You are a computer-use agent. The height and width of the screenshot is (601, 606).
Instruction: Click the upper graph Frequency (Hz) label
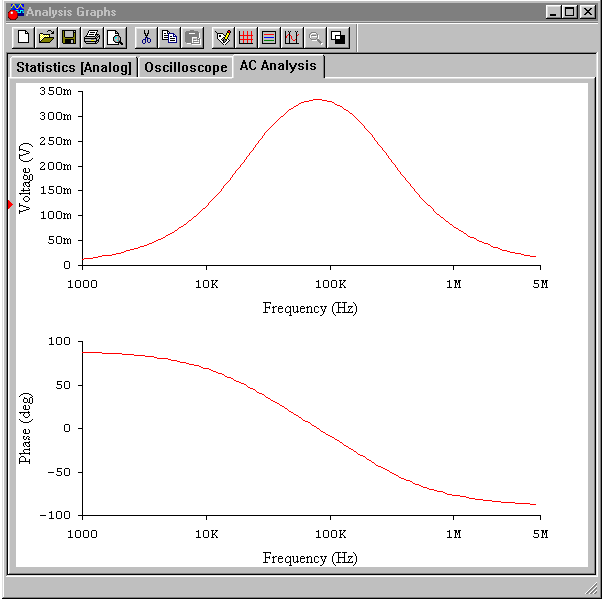[x=310, y=308]
